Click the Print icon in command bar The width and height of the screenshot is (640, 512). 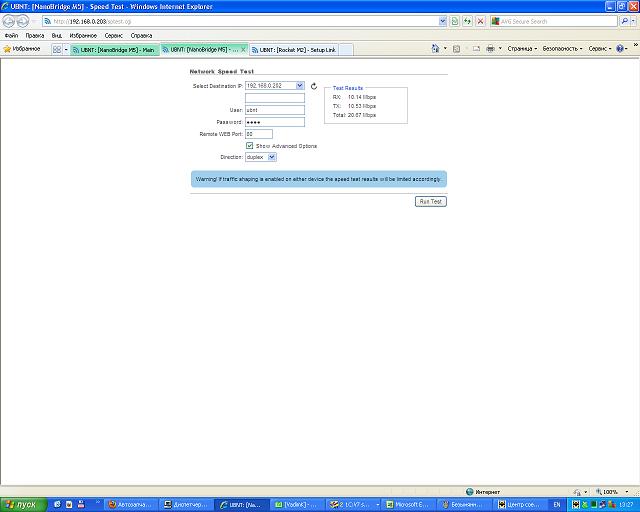click(x=491, y=49)
